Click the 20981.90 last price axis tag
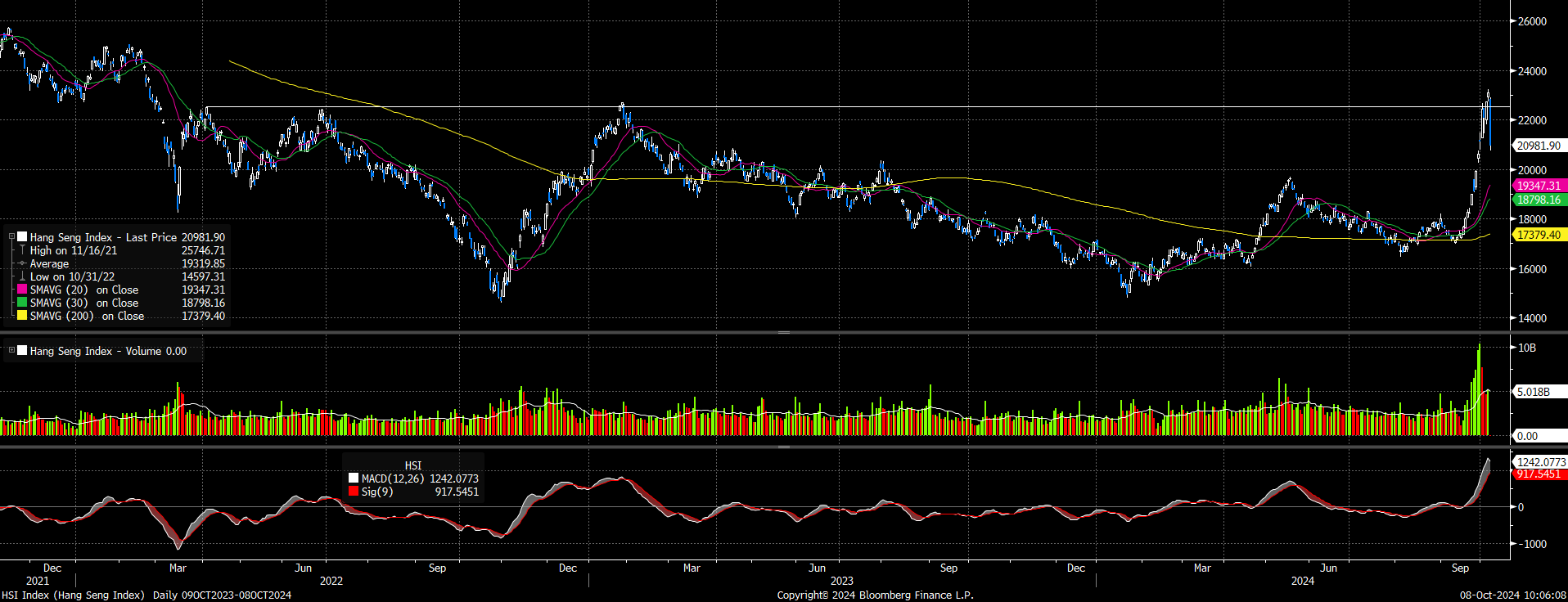 click(x=1539, y=146)
